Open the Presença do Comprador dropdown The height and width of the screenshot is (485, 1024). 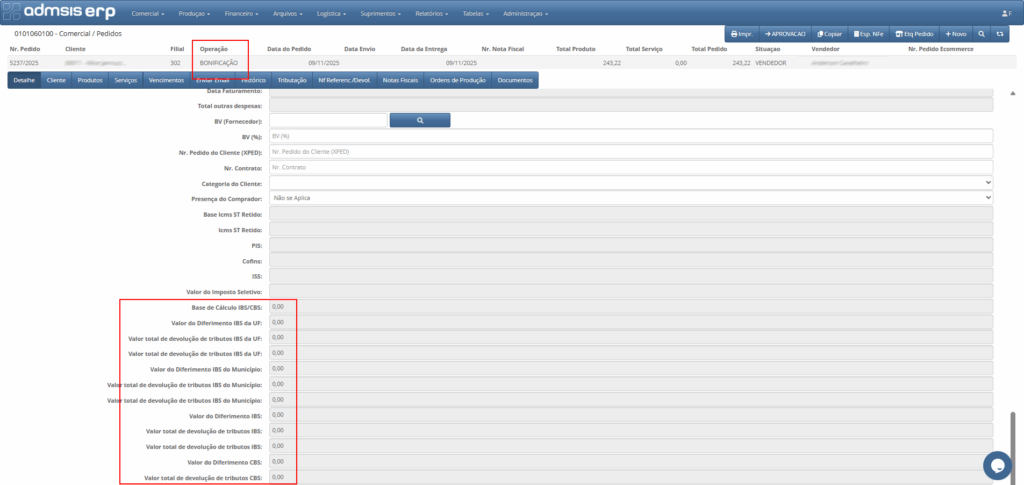coord(631,198)
